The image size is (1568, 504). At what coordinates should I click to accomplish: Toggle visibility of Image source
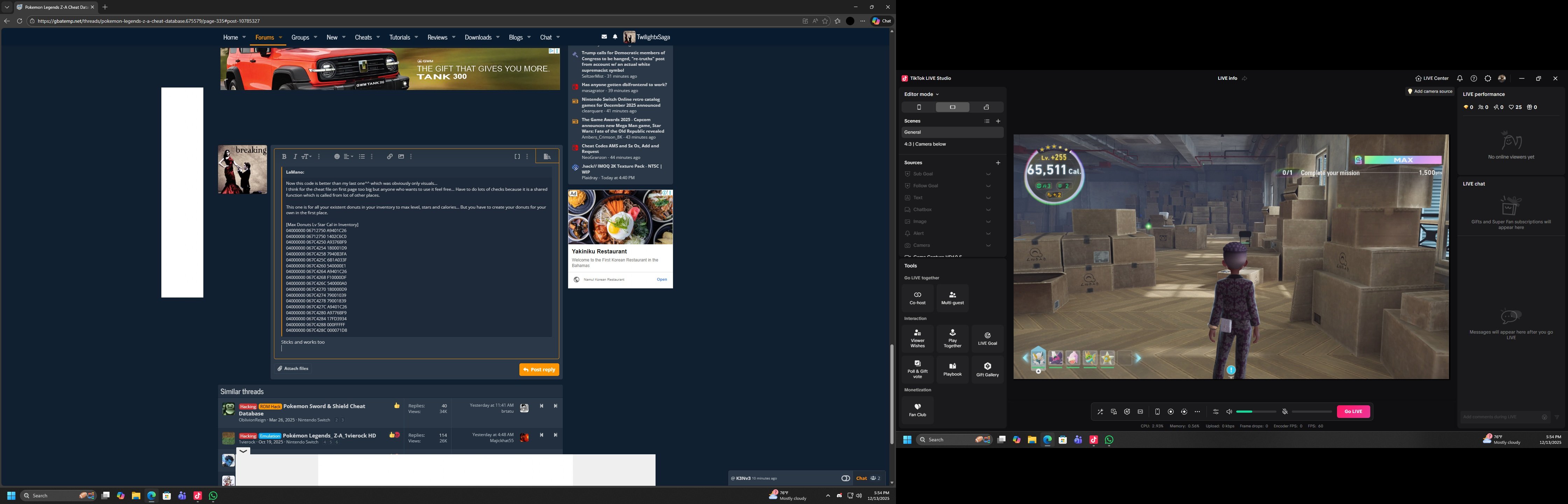pos(988,222)
